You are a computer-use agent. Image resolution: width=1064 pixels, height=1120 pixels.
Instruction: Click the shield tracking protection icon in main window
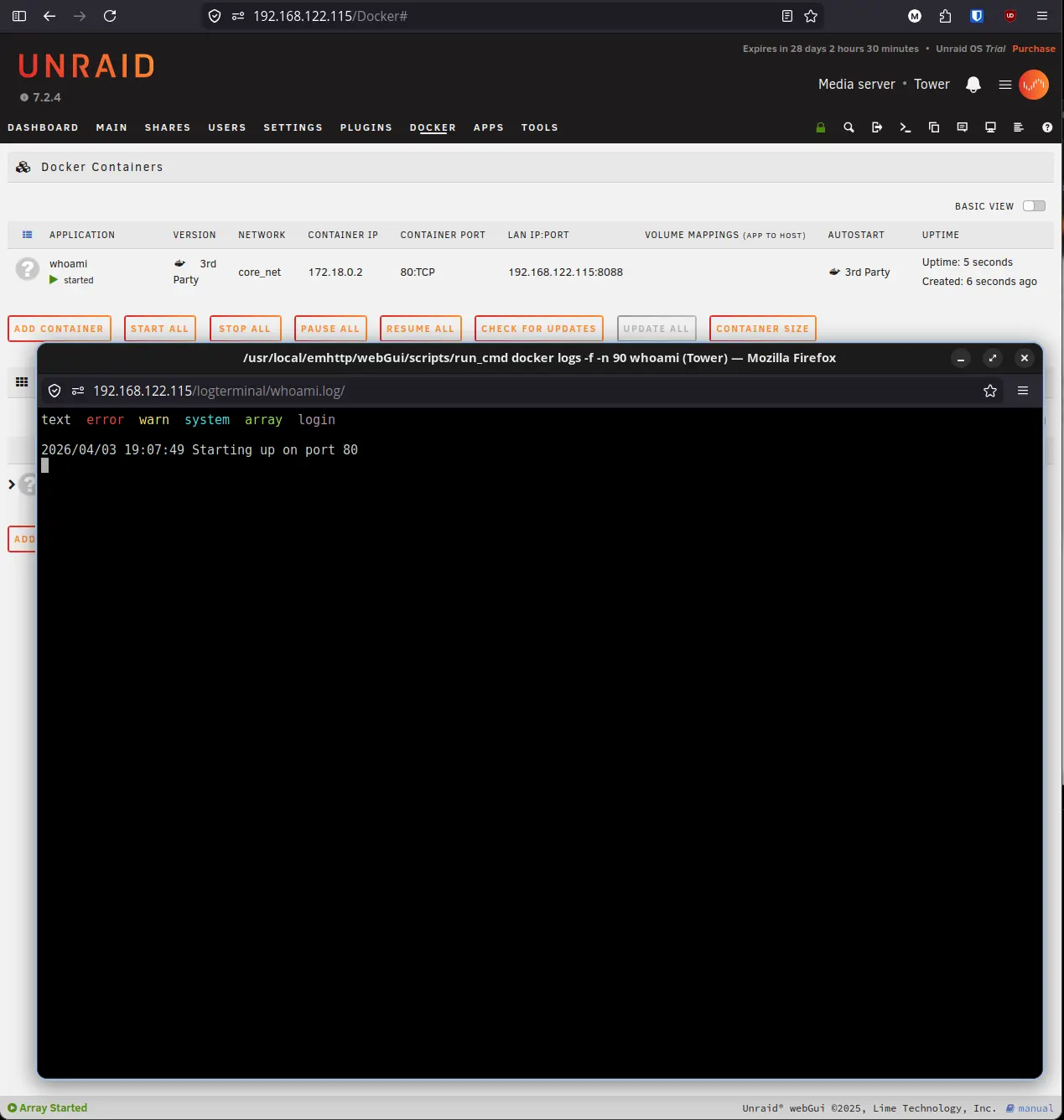point(215,16)
